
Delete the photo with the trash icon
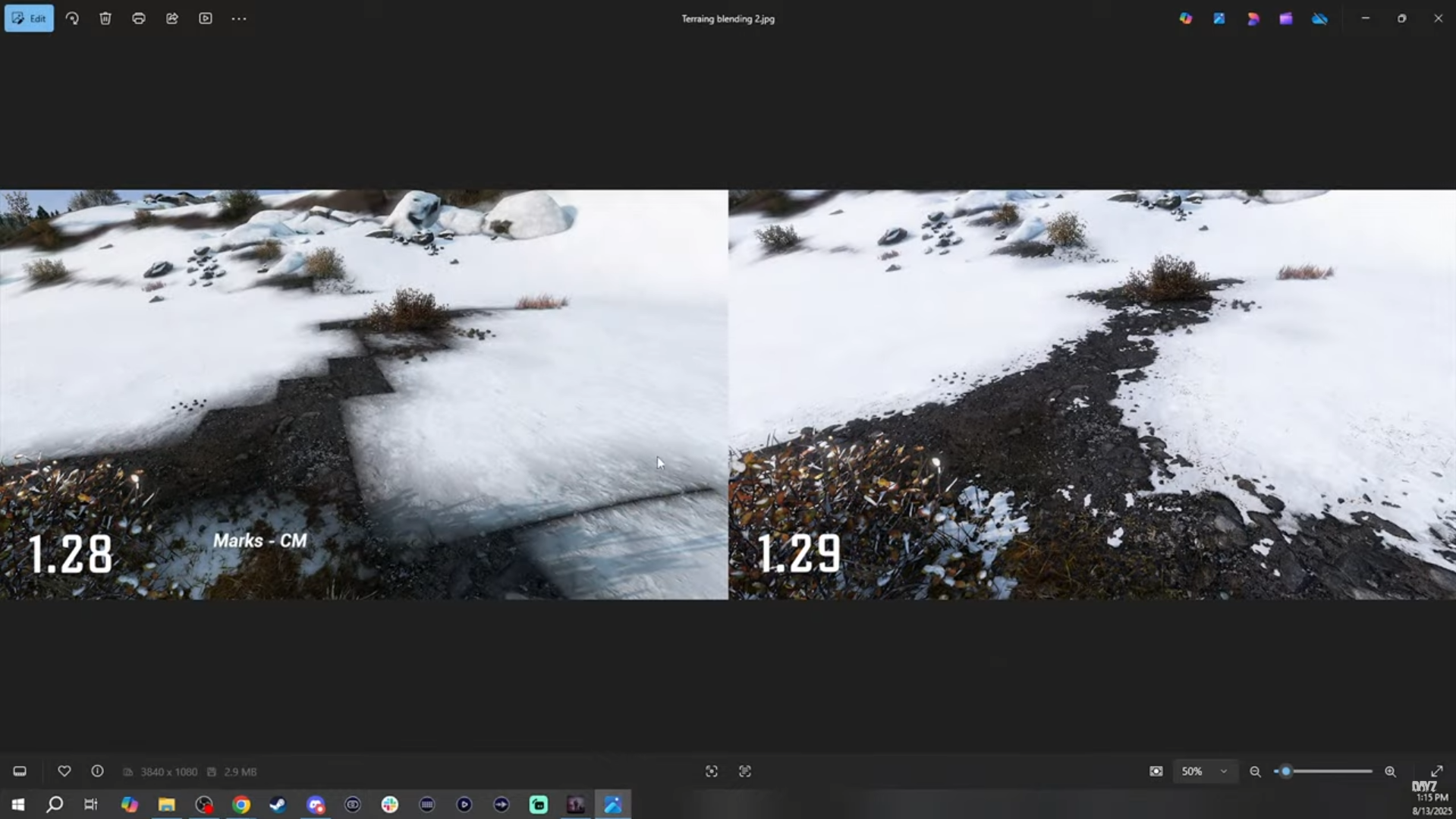click(105, 18)
